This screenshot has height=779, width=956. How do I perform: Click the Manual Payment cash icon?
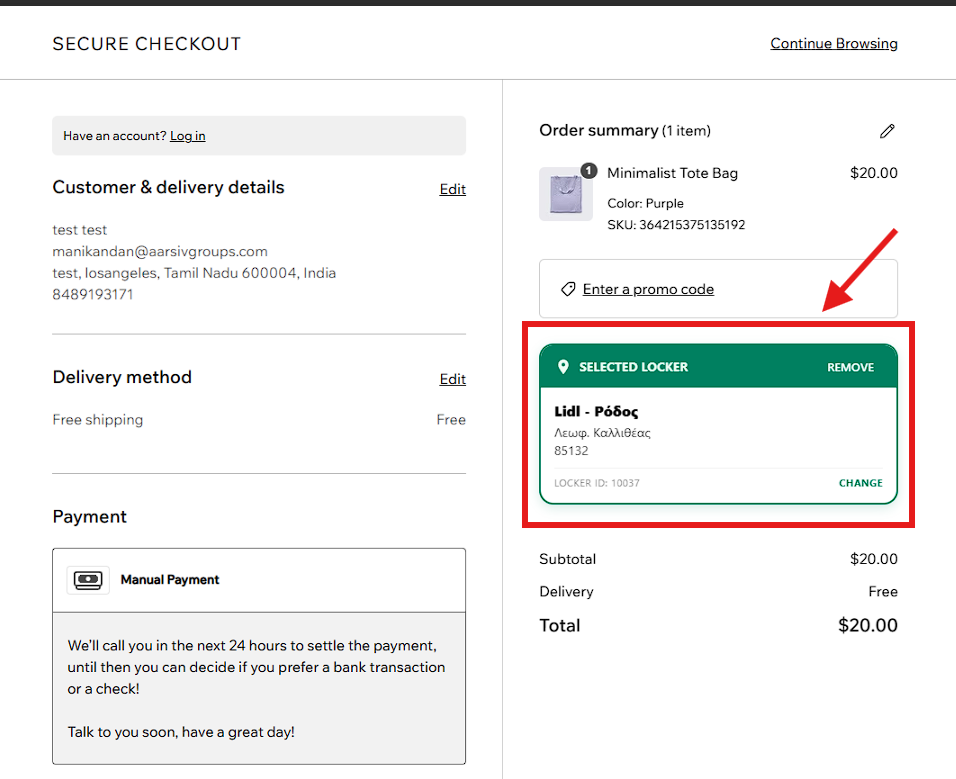88,580
